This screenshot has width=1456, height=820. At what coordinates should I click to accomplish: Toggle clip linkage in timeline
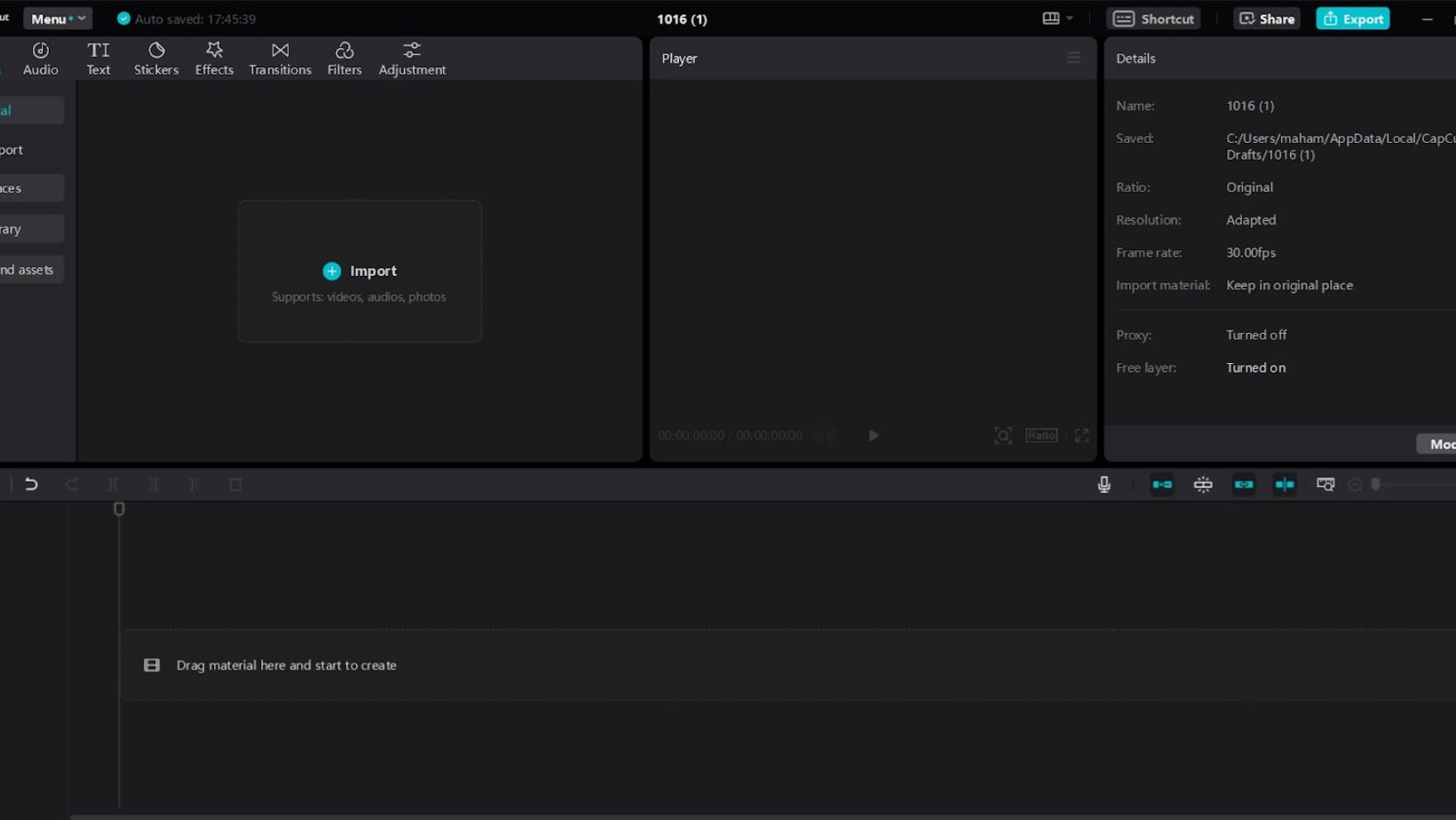click(1244, 485)
